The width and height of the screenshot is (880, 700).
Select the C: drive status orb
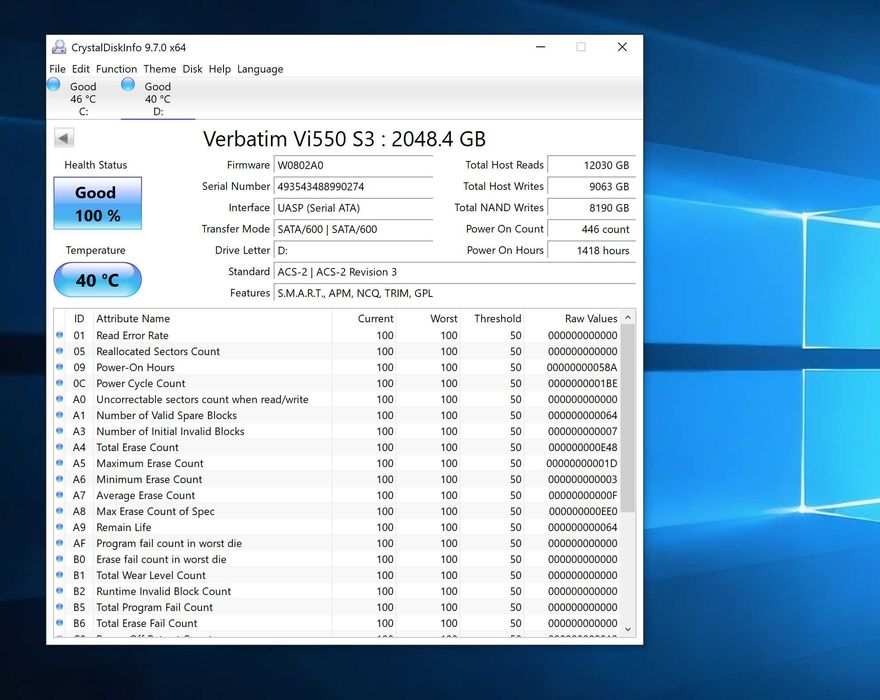(54, 84)
